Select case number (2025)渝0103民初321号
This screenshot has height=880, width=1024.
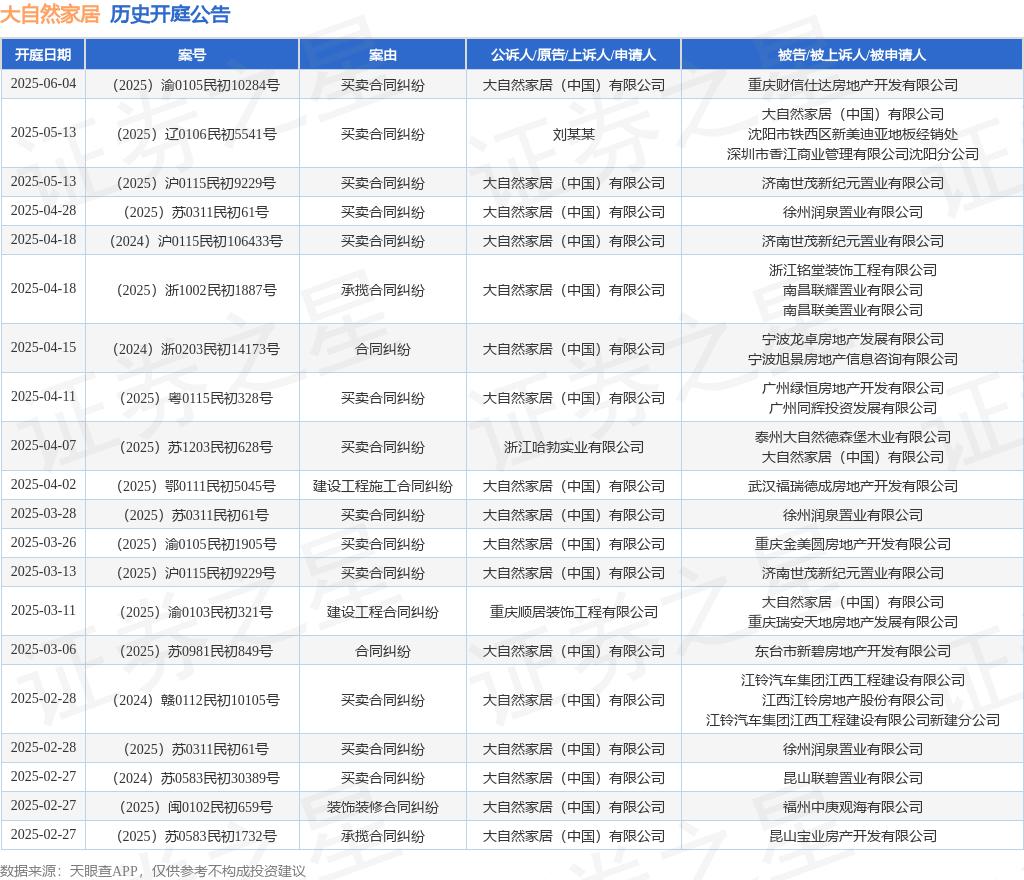[x=196, y=612]
